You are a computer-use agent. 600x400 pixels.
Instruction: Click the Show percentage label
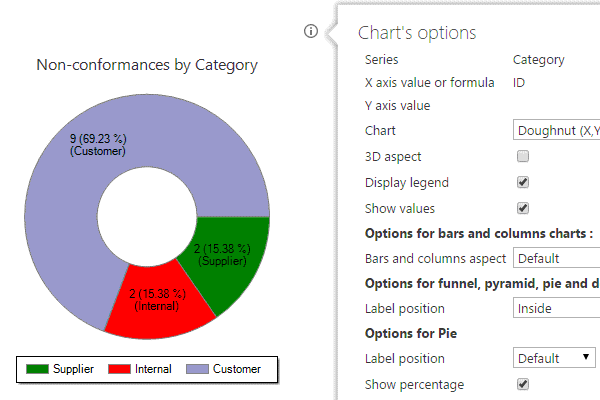click(414, 385)
